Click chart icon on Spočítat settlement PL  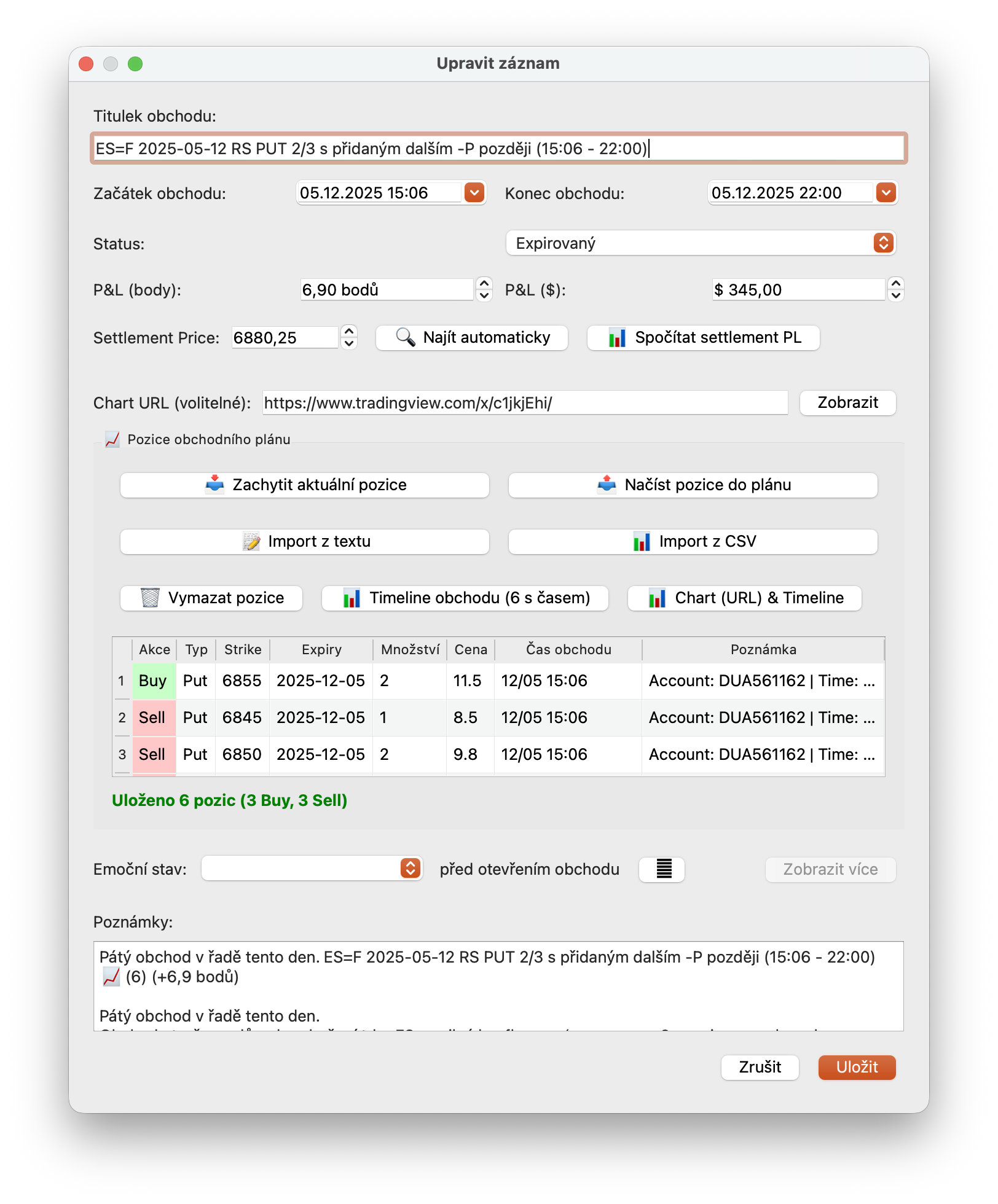click(617, 338)
